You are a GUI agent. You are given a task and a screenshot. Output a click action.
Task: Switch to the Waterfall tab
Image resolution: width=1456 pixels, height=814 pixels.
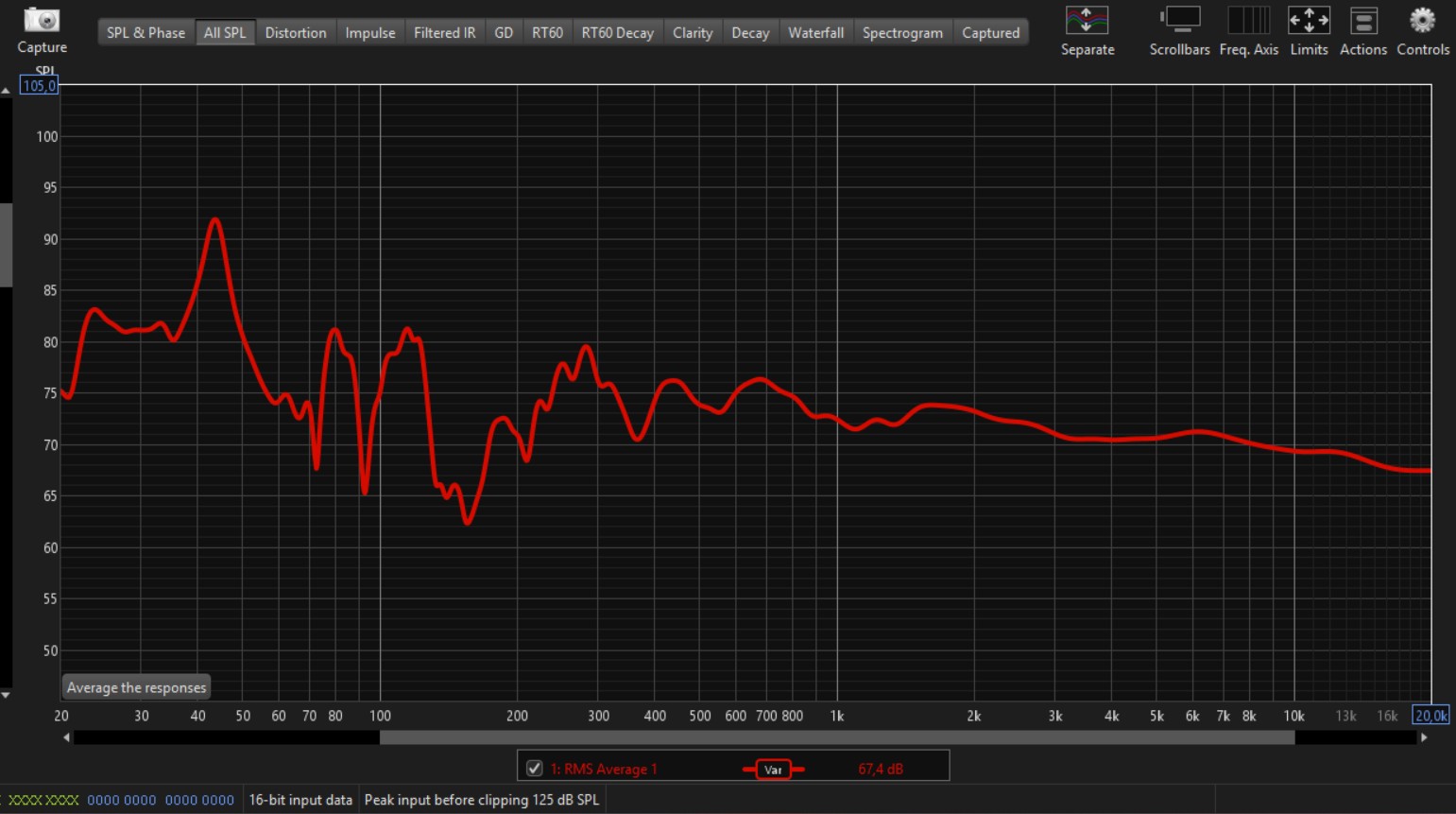tap(815, 33)
